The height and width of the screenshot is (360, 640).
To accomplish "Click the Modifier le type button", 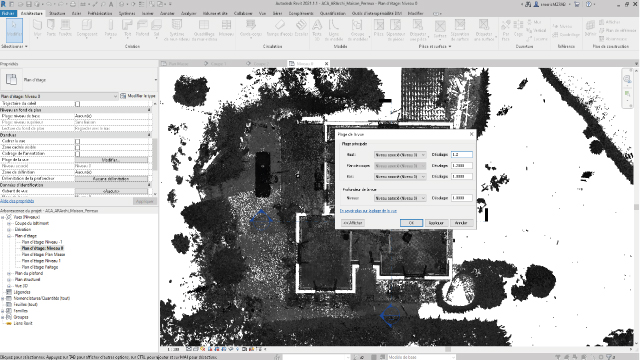I will (138, 96).
